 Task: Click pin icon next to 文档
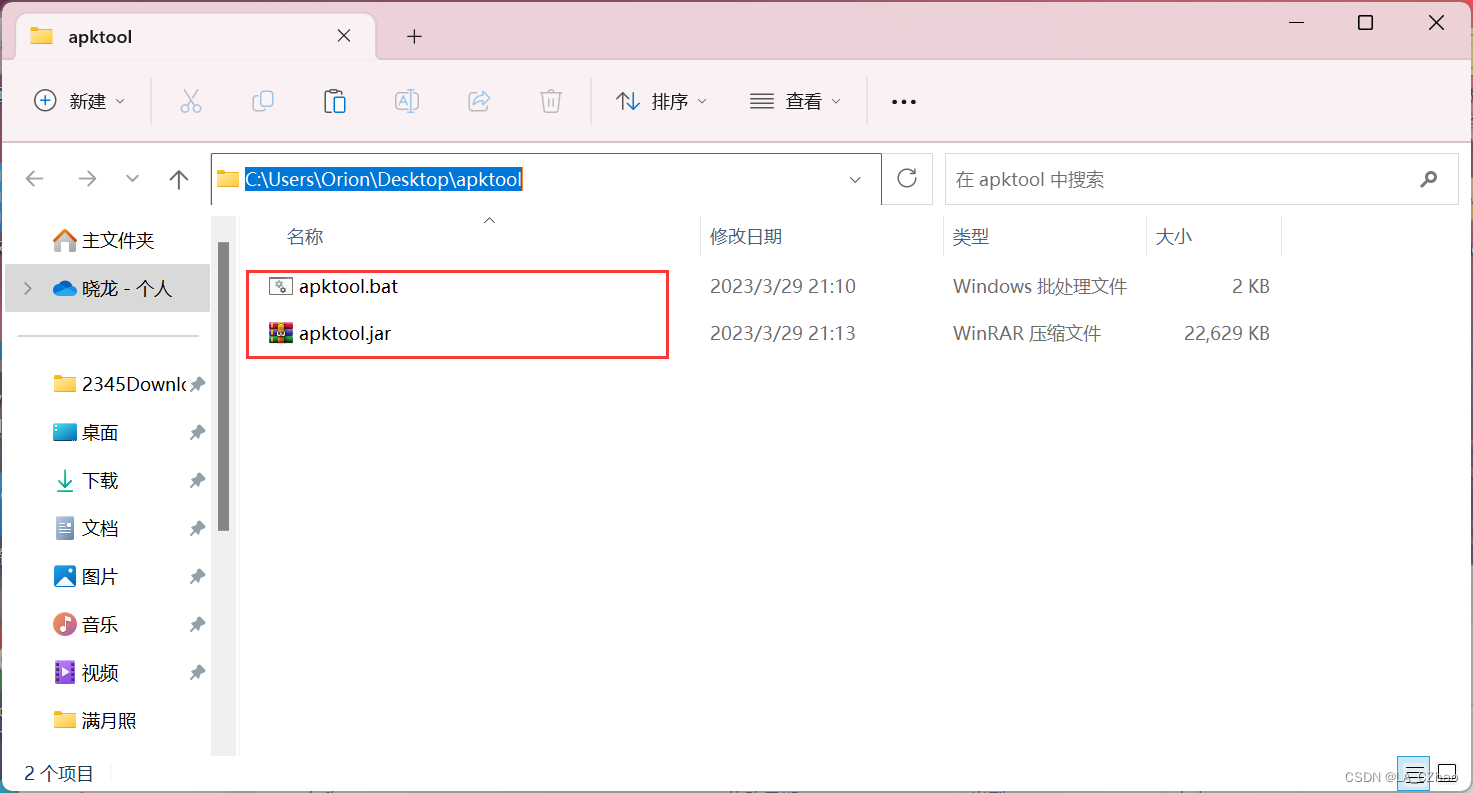(x=198, y=528)
